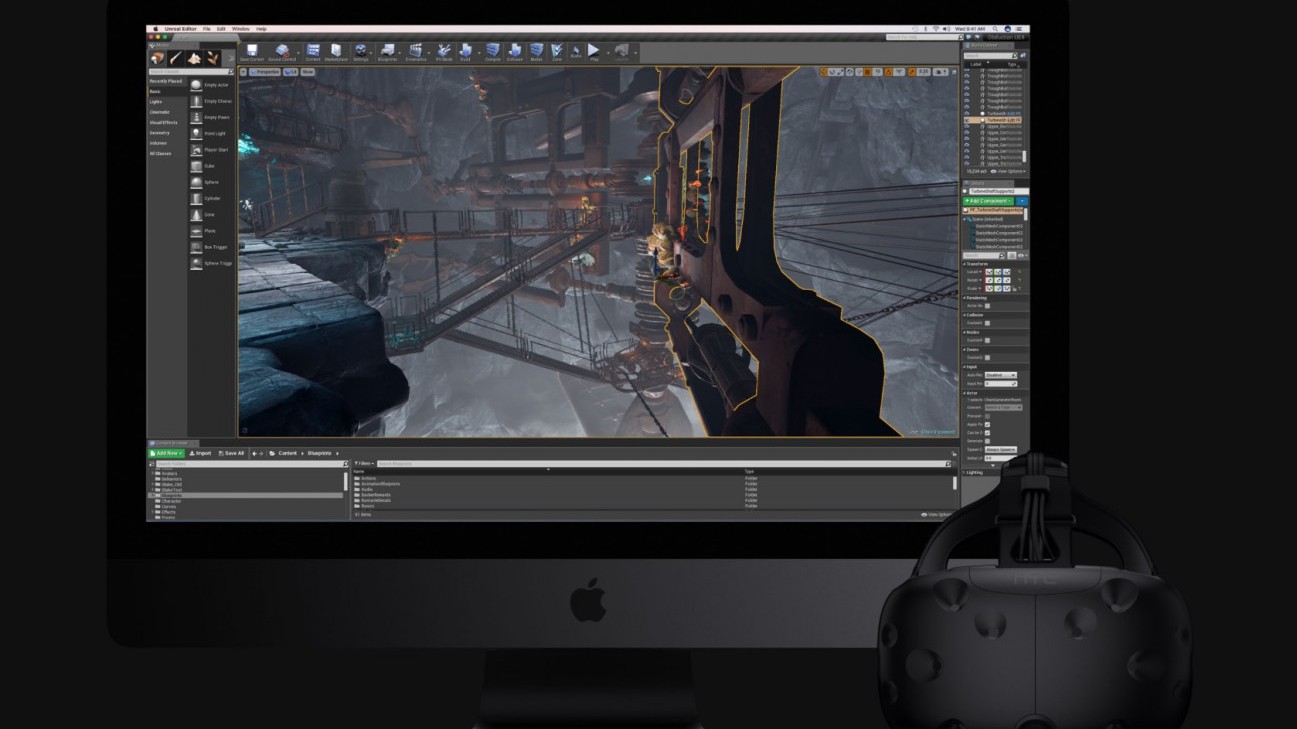Open the Edit menu
Image resolution: width=1297 pixels, height=729 pixels.
coord(221,29)
